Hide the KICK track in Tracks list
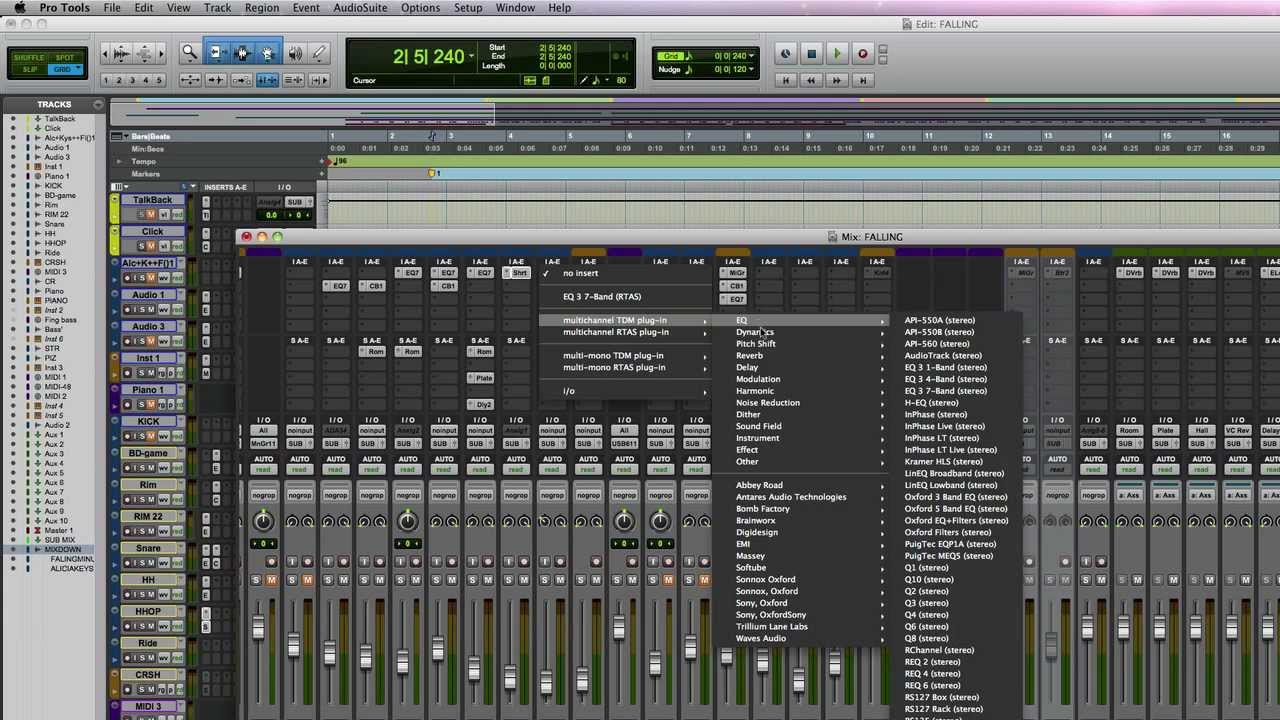 (x=13, y=186)
